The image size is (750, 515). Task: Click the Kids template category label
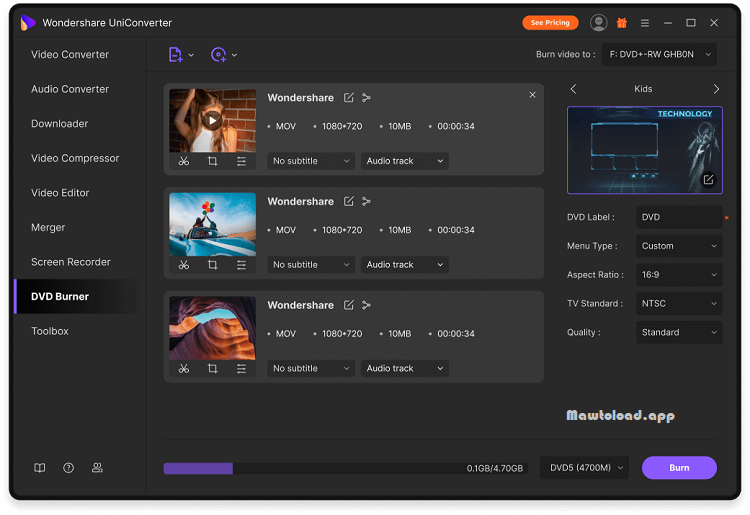pyautogui.click(x=643, y=89)
